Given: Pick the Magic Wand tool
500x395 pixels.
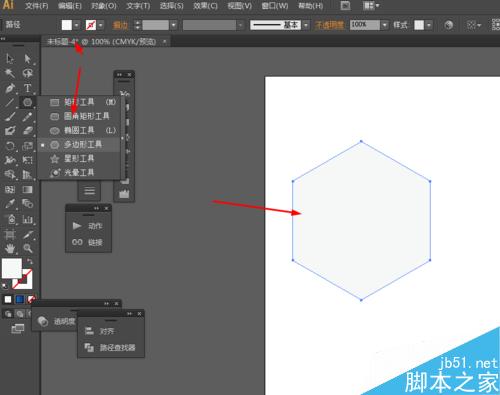Looking at the screenshot, I should click(10, 73).
